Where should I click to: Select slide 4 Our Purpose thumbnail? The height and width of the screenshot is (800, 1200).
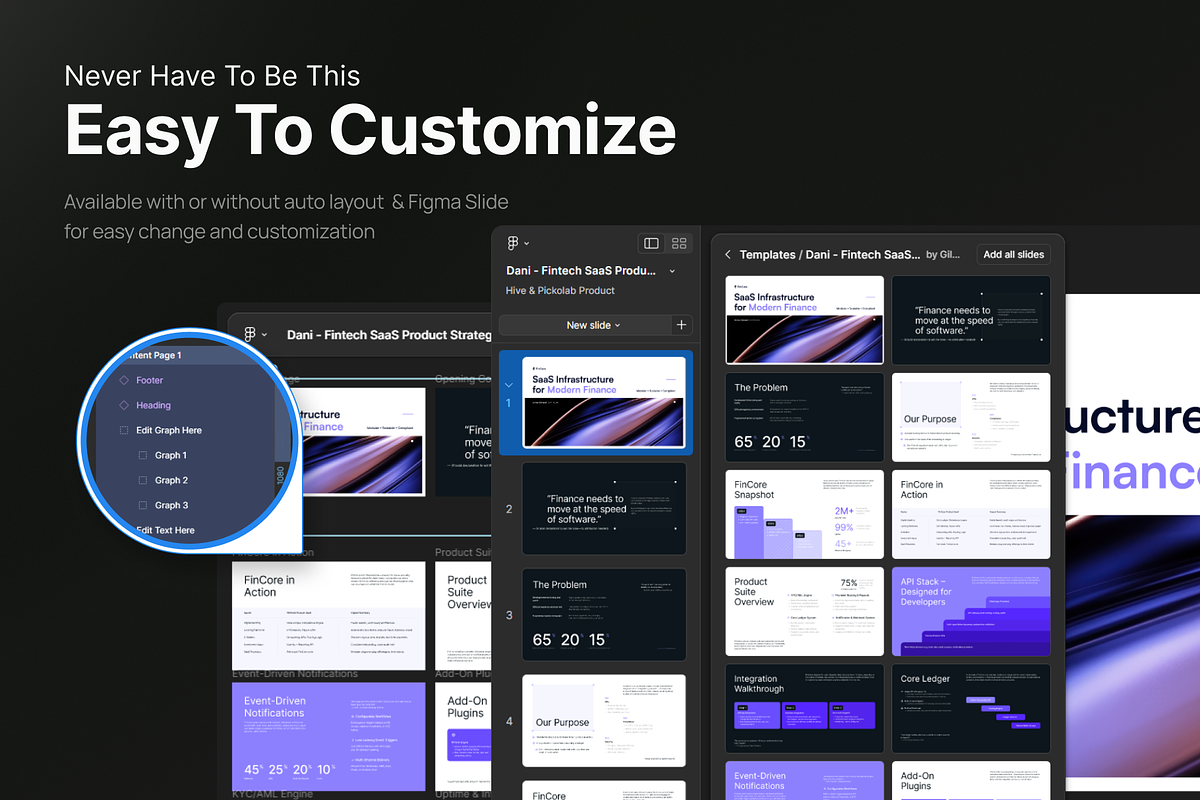point(604,720)
